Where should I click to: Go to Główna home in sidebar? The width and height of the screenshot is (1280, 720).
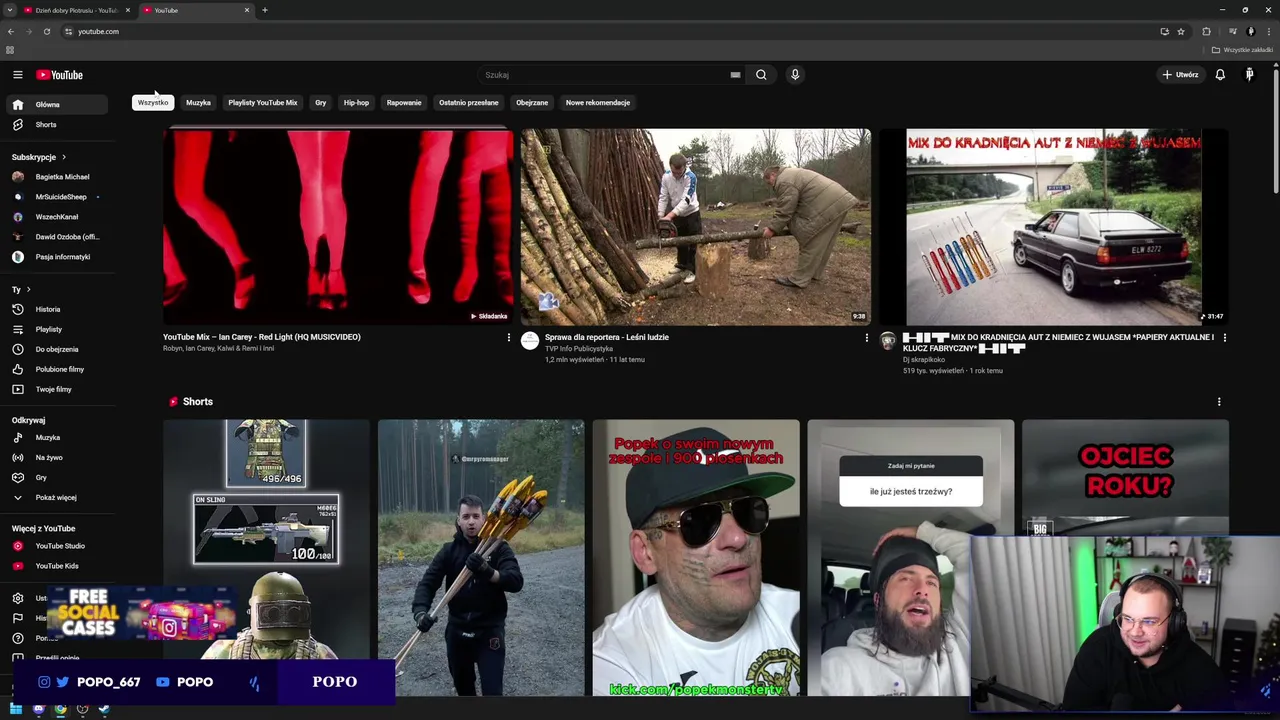click(56, 104)
